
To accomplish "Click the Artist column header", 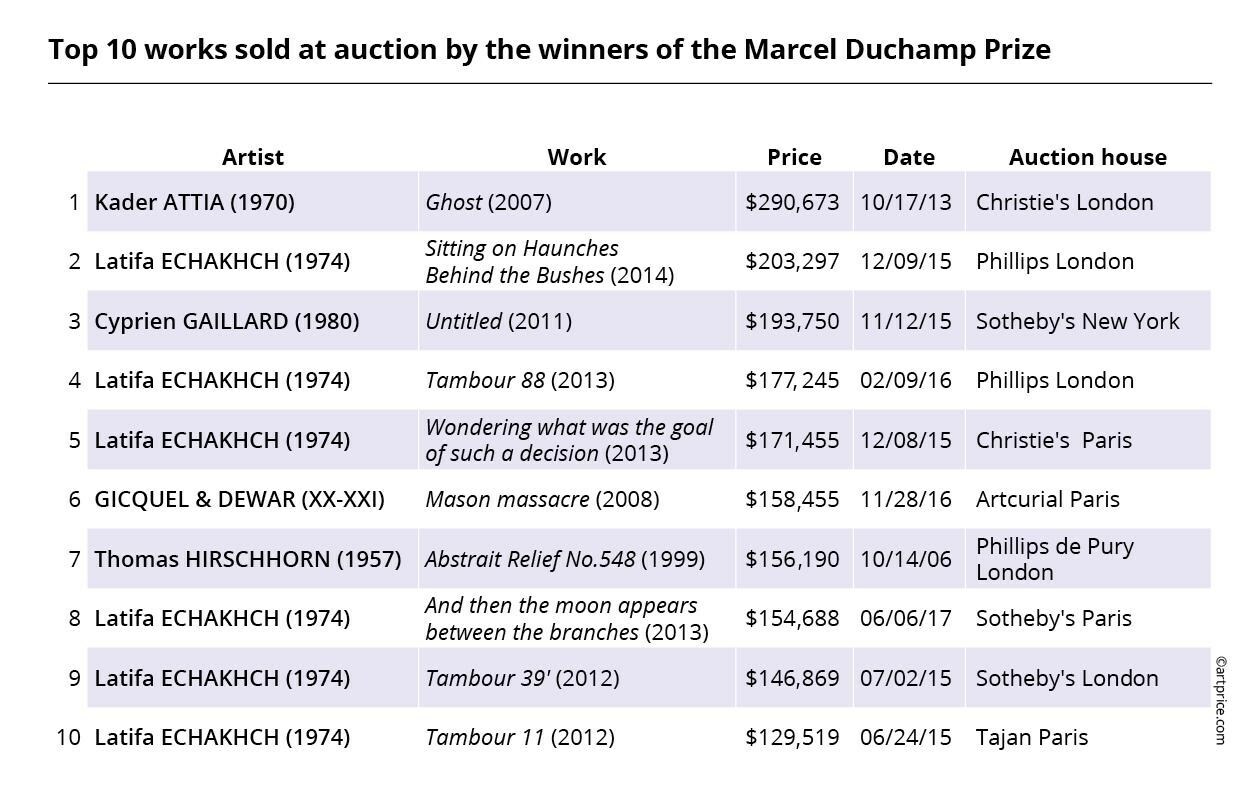I will pyautogui.click(x=252, y=157).
